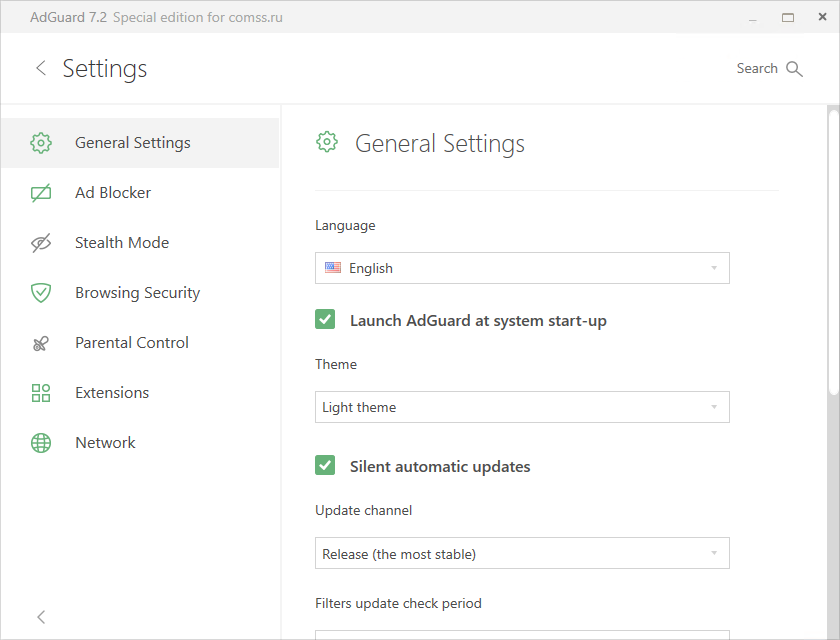Image resolution: width=840 pixels, height=640 pixels.
Task: Open the Language dropdown showing English
Action: pyautogui.click(x=522, y=268)
